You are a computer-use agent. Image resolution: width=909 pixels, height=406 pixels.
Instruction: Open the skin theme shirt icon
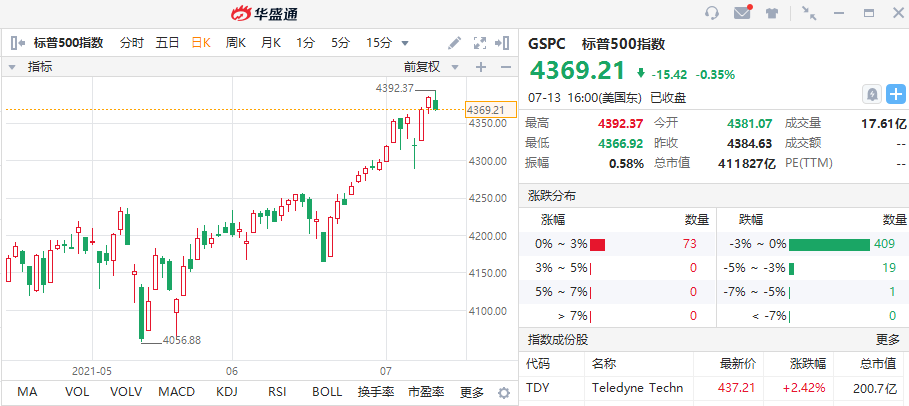click(x=771, y=13)
